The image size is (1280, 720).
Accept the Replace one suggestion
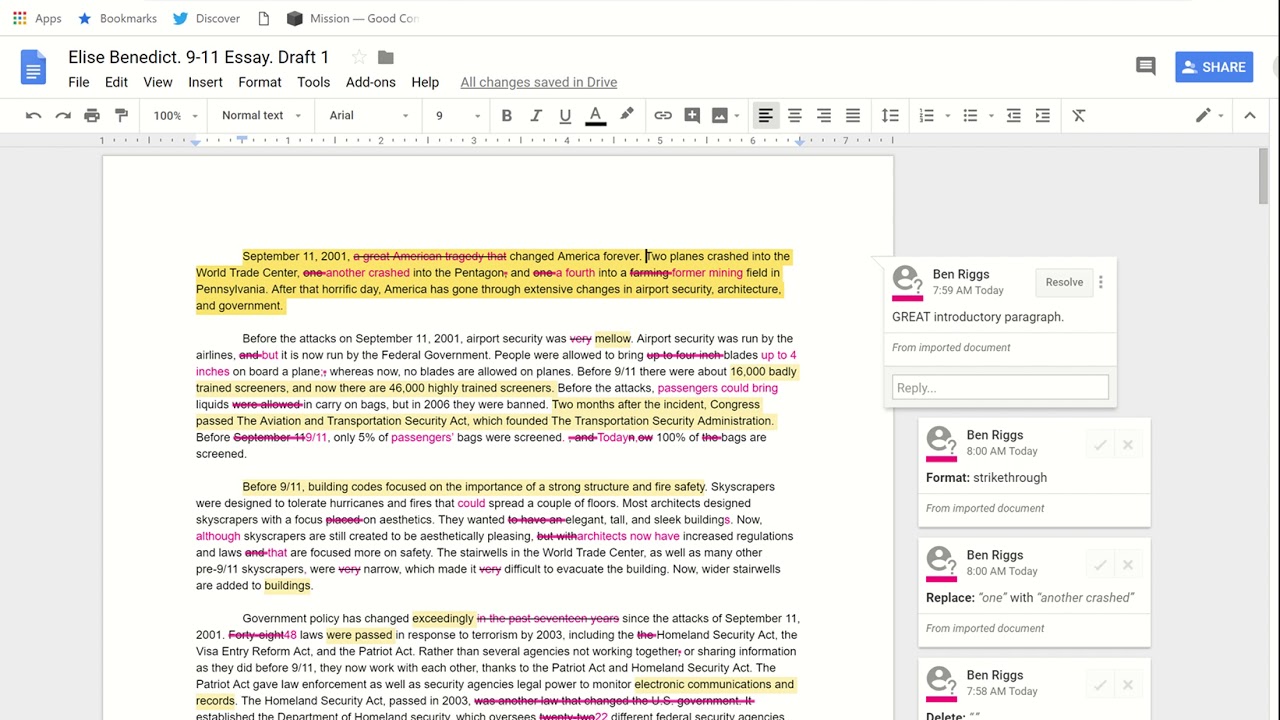(x=1100, y=565)
